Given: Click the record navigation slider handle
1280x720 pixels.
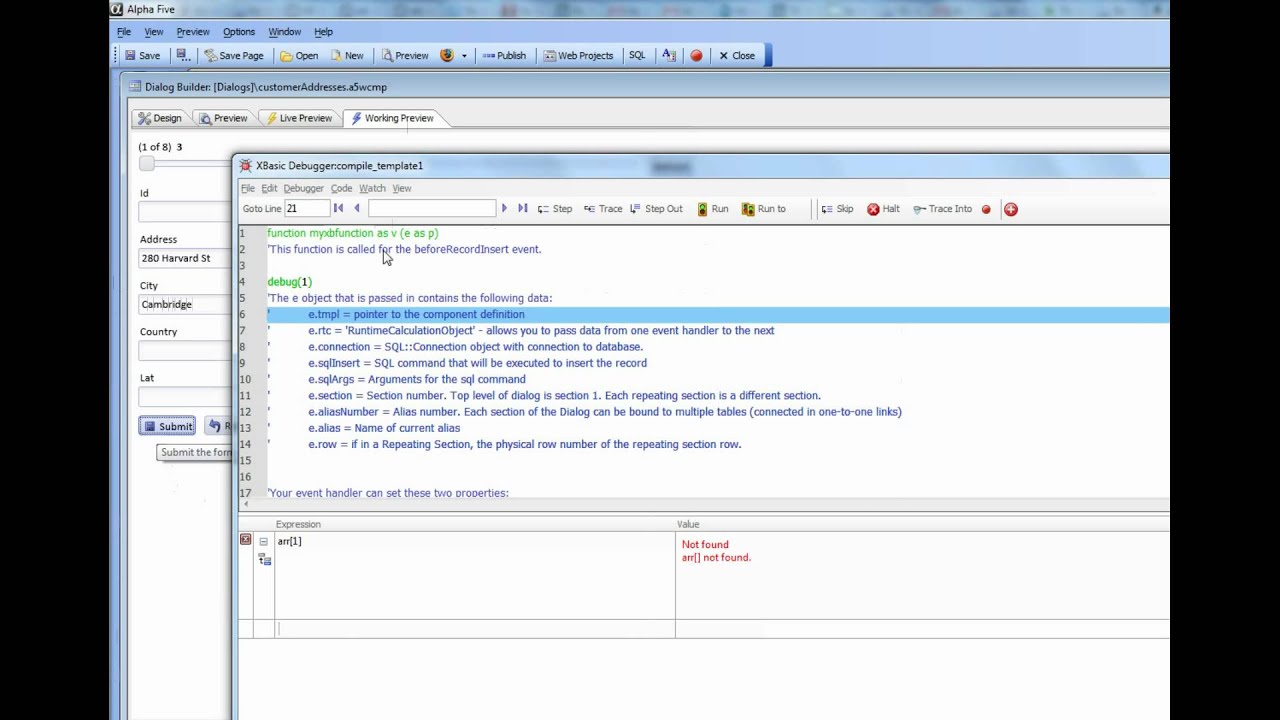Looking at the screenshot, I should [147, 163].
